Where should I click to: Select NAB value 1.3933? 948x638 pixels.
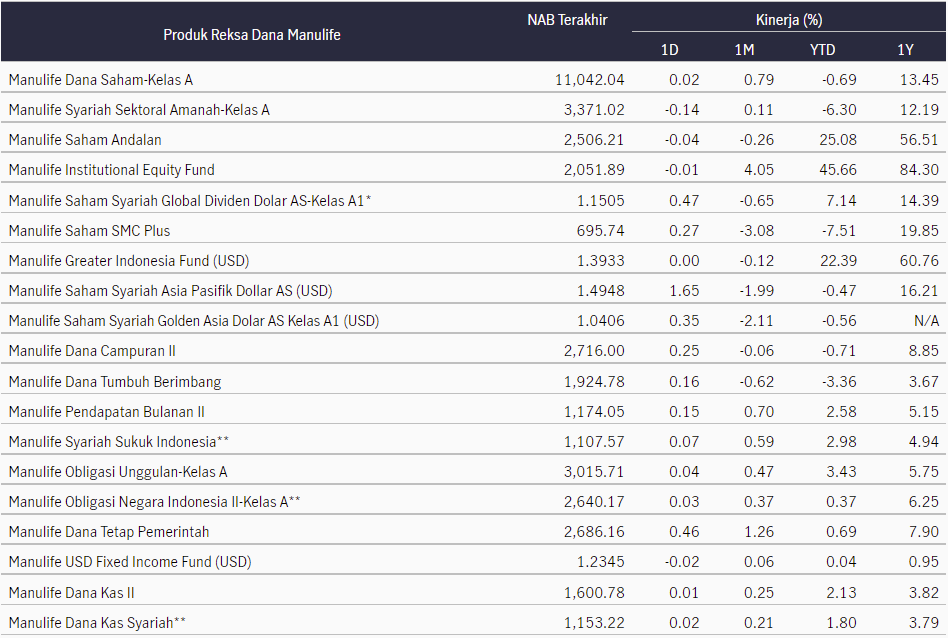tap(600, 261)
